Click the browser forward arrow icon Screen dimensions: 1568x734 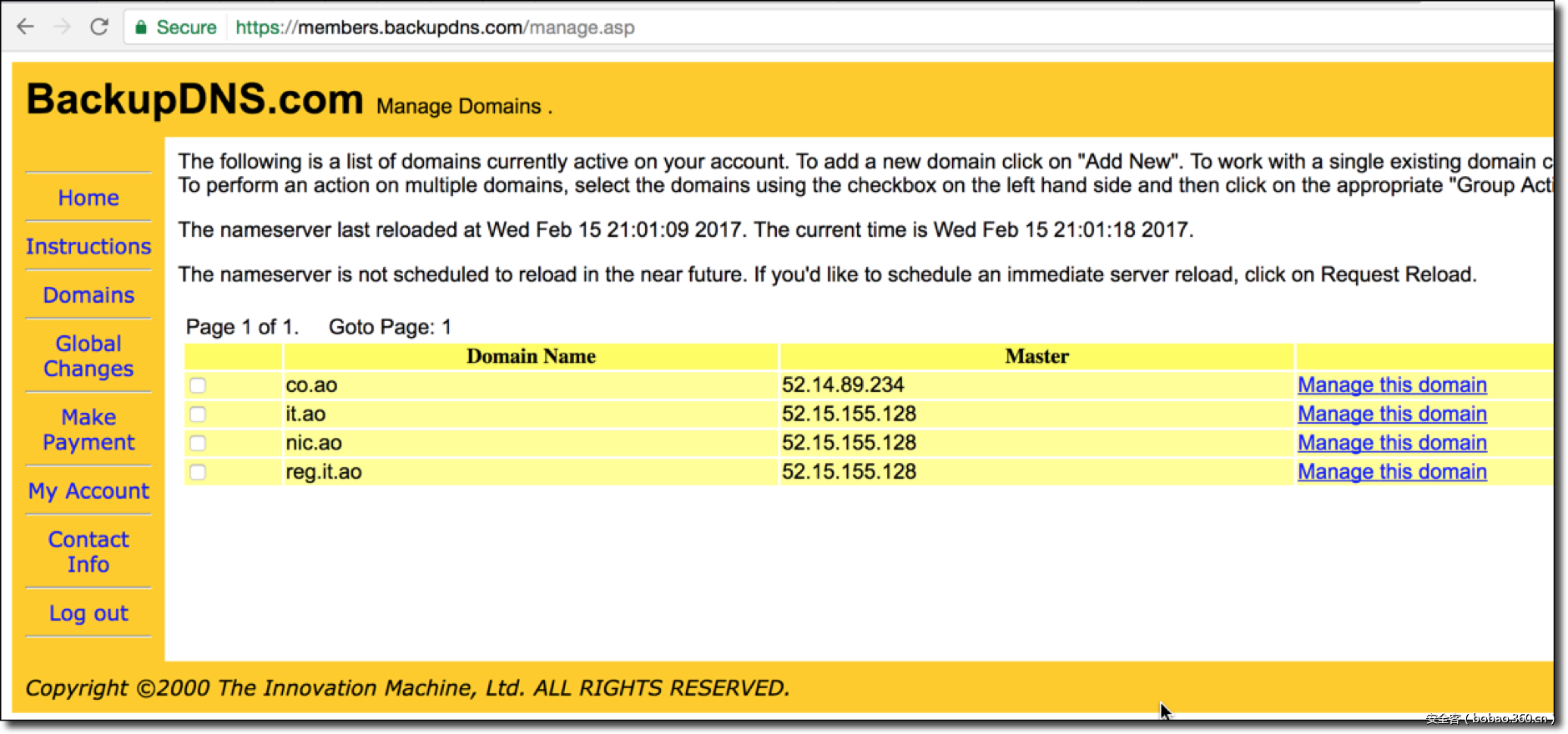[x=63, y=27]
